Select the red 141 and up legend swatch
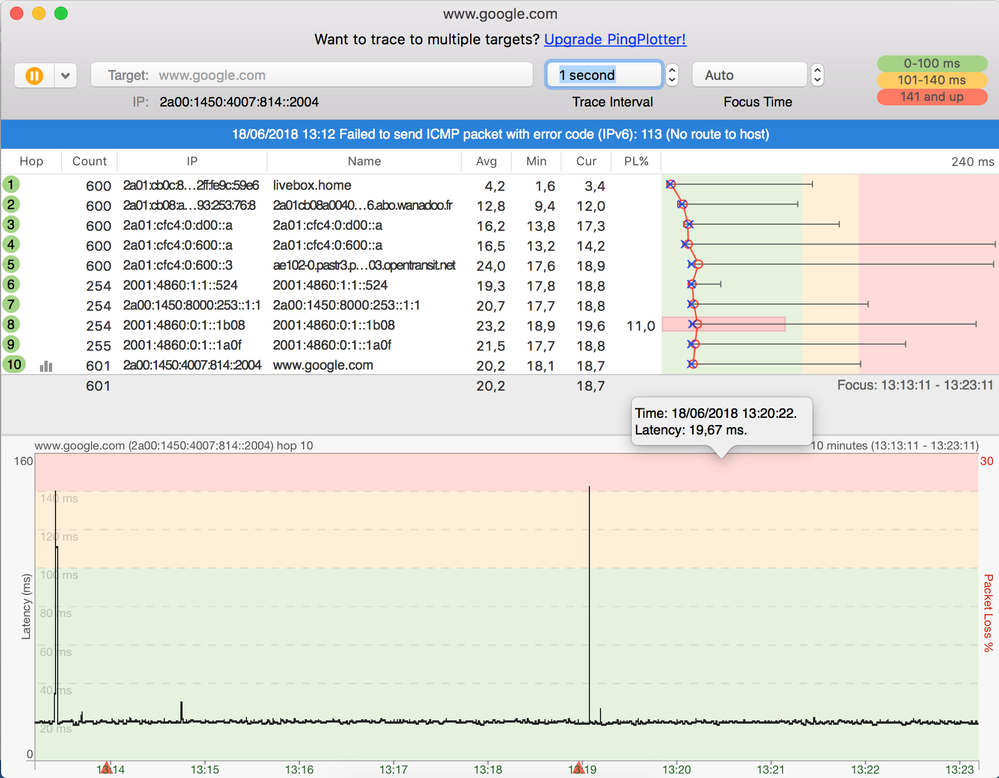Image resolution: width=999 pixels, height=778 pixels. click(931, 96)
